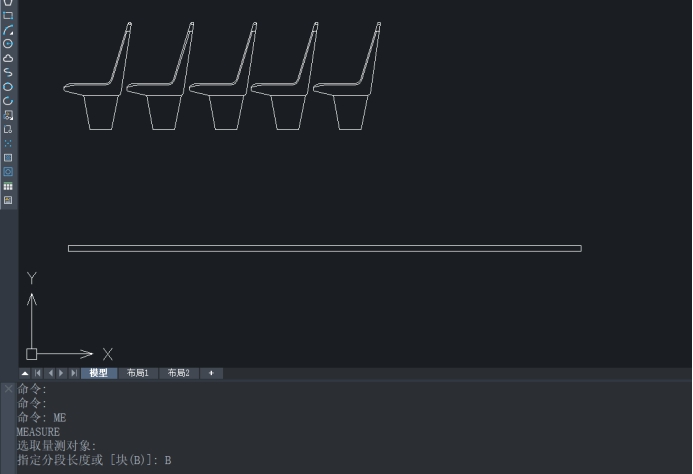Click the Insert Block tool
Viewport: 693px width, 474px height.
coord(8,115)
